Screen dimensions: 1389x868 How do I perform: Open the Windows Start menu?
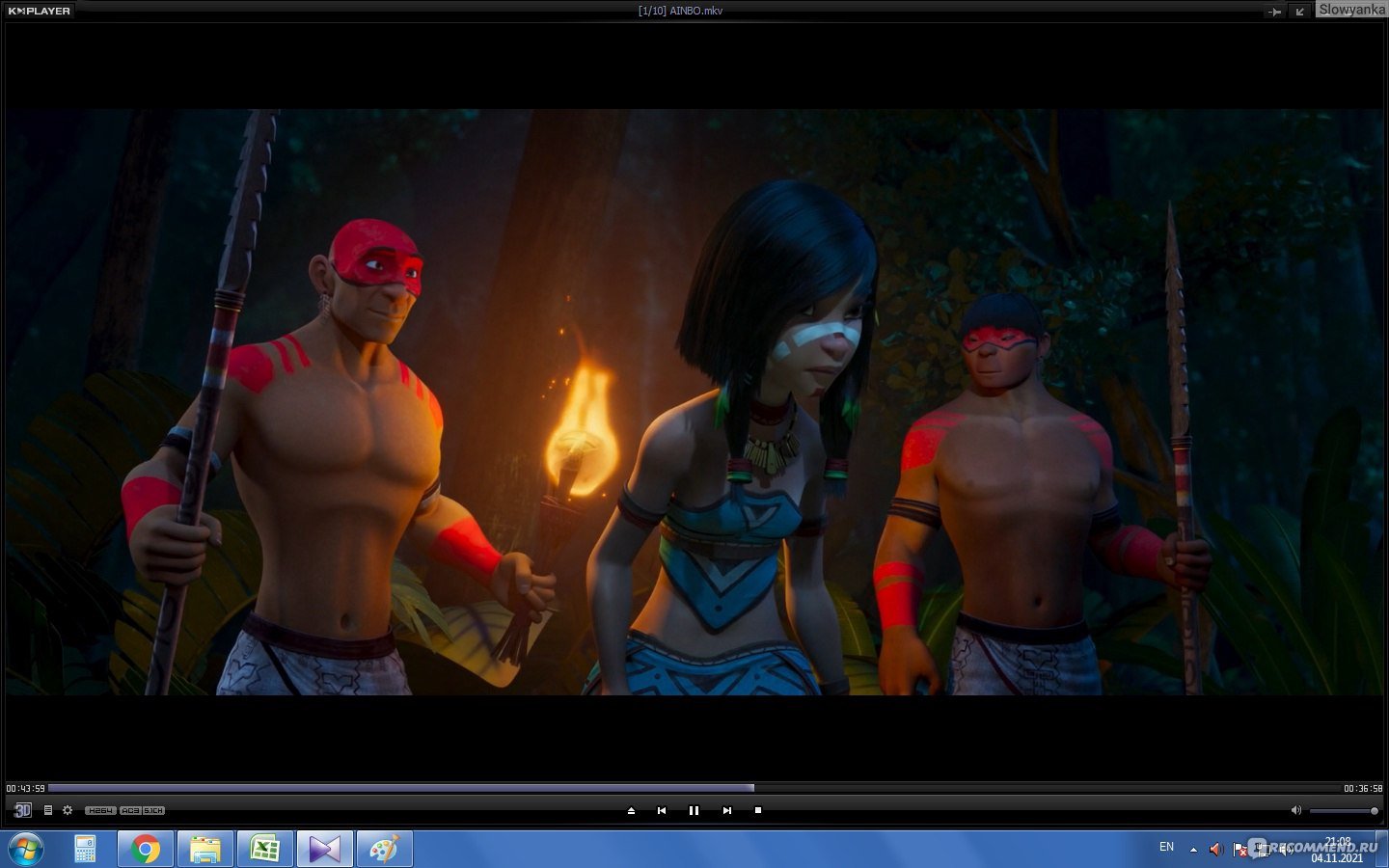coord(25,849)
